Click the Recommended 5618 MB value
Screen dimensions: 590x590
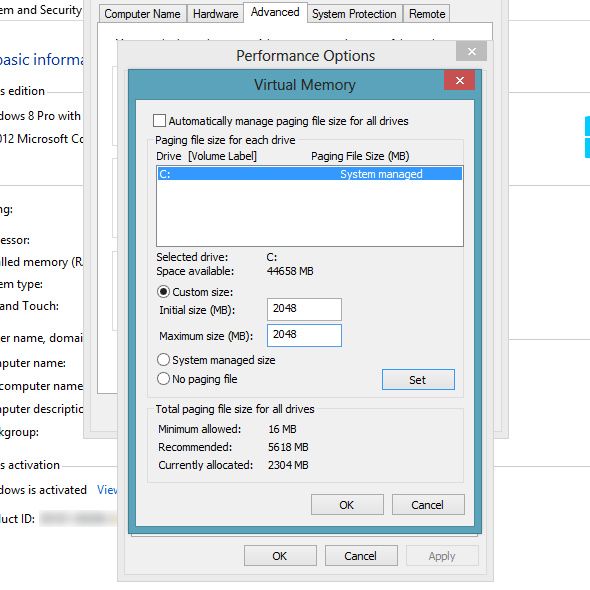(288, 447)
